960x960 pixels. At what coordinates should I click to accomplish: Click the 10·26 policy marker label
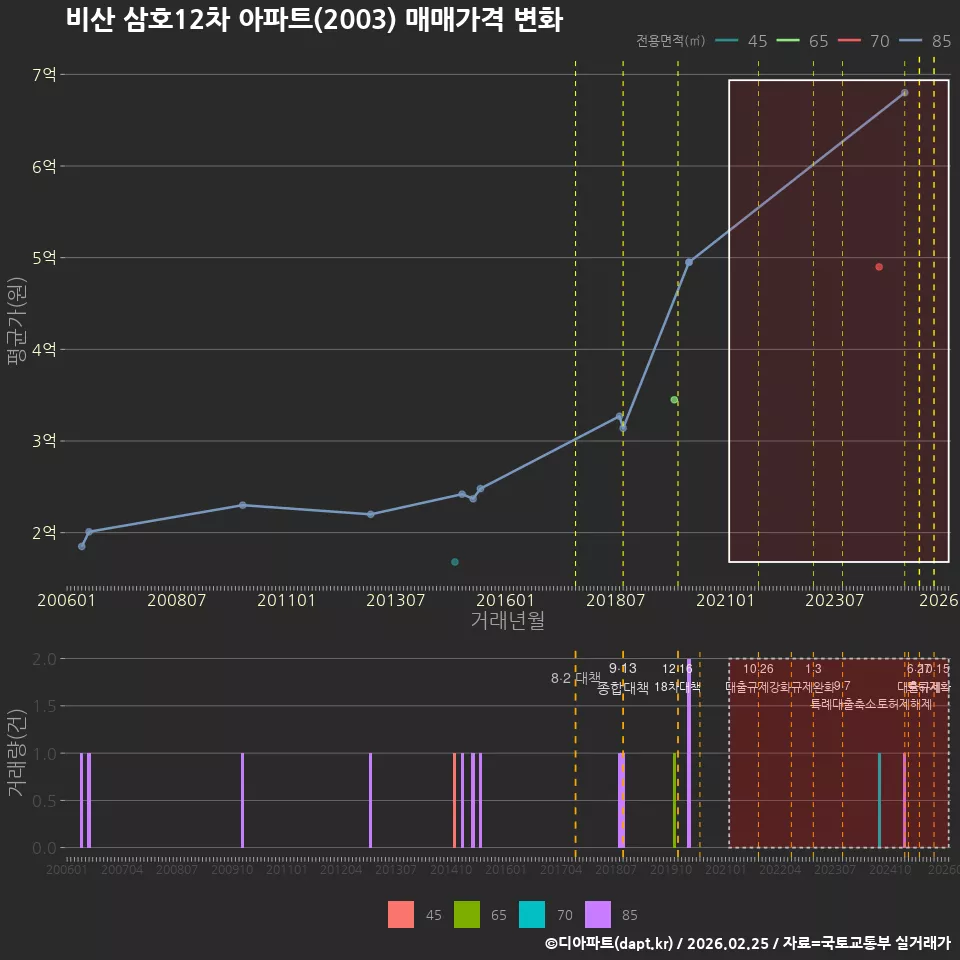click(x=758, y=669)
